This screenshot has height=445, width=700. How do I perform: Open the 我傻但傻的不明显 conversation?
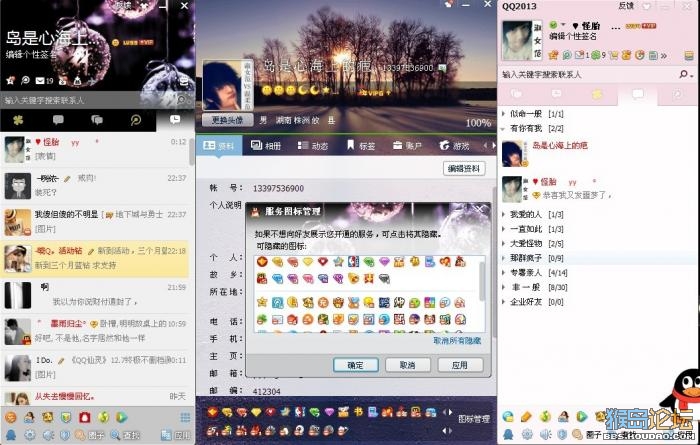[95, 222]
